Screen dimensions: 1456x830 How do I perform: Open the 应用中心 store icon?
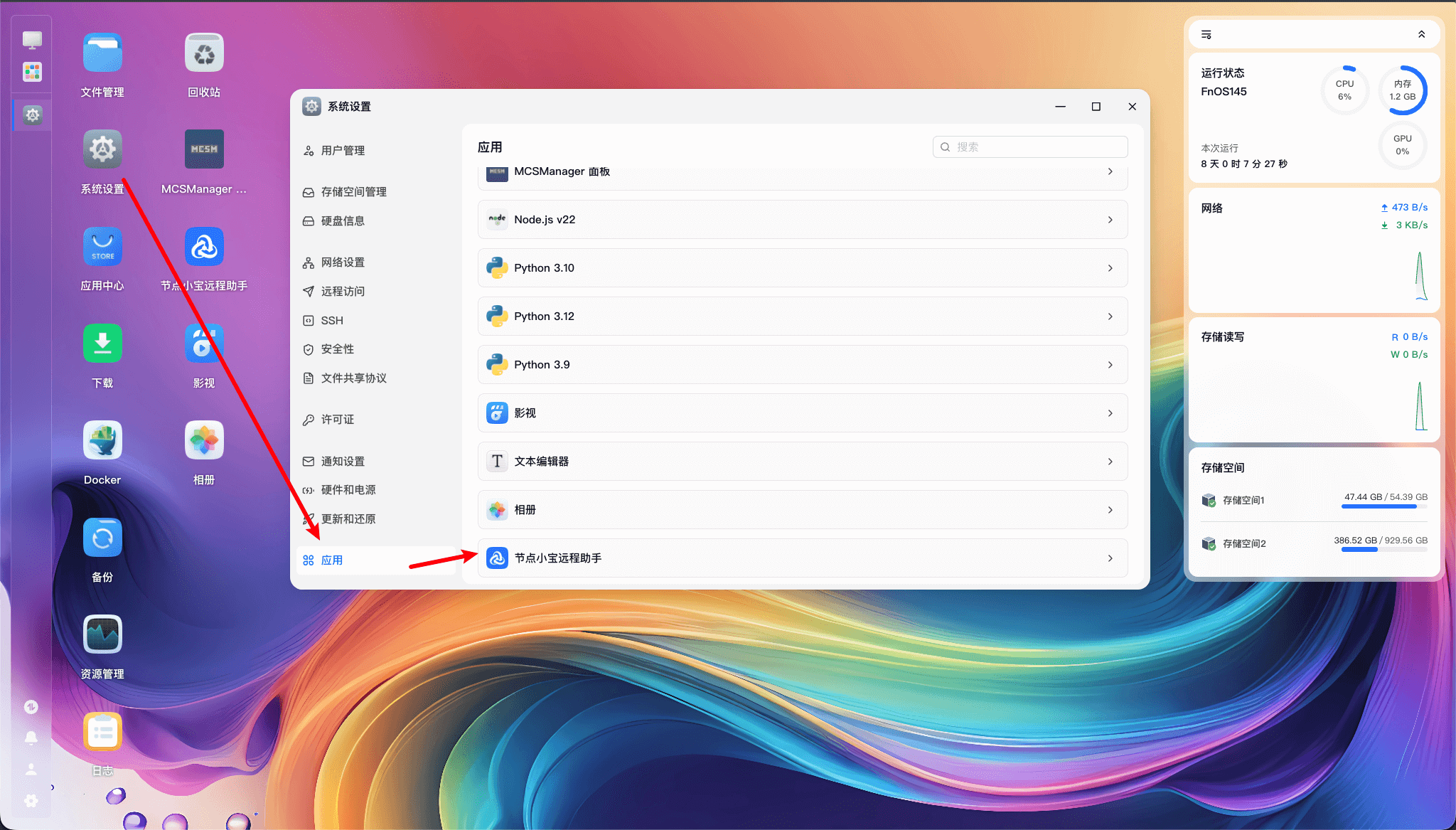[102, 246]
